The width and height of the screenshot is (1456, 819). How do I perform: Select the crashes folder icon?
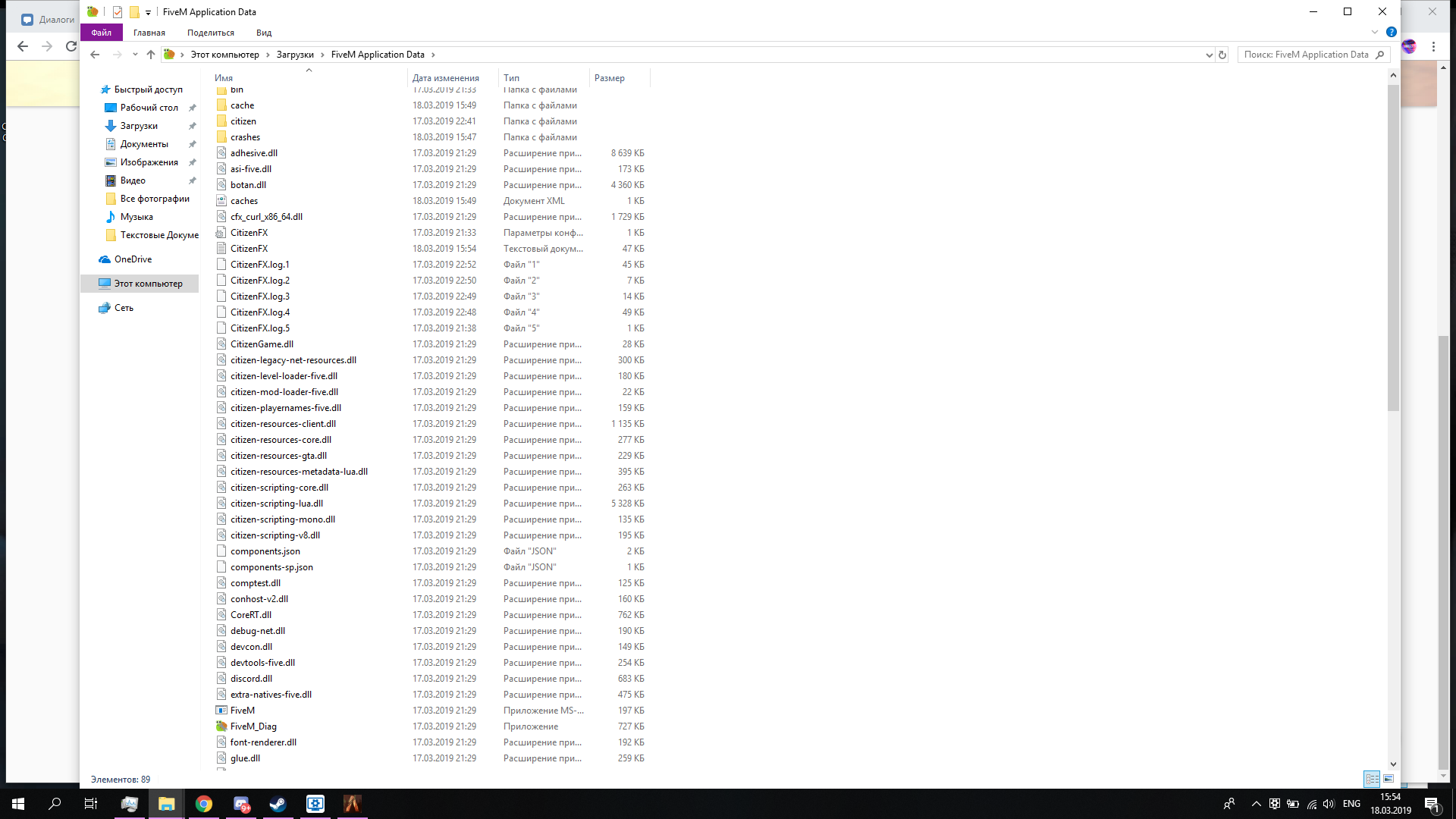click(x=221, y=137)
